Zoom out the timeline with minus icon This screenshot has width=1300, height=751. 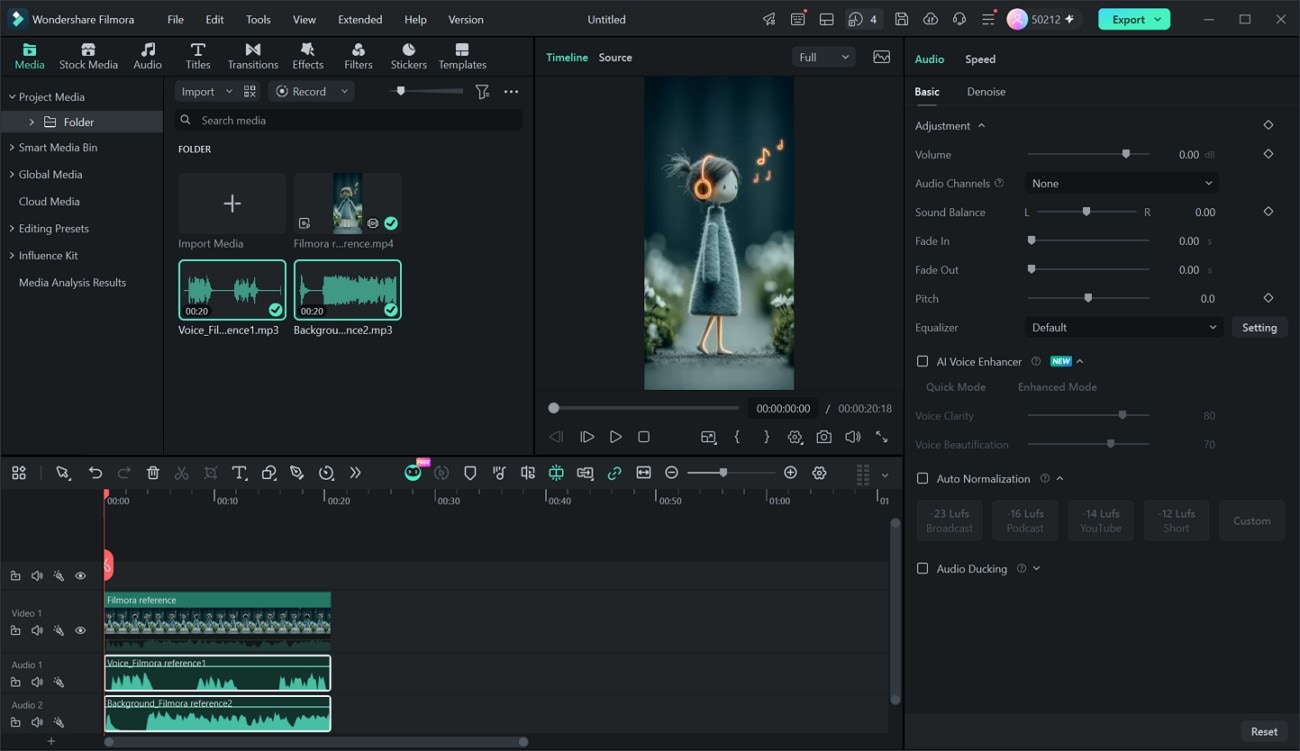(x=672, y=473)
